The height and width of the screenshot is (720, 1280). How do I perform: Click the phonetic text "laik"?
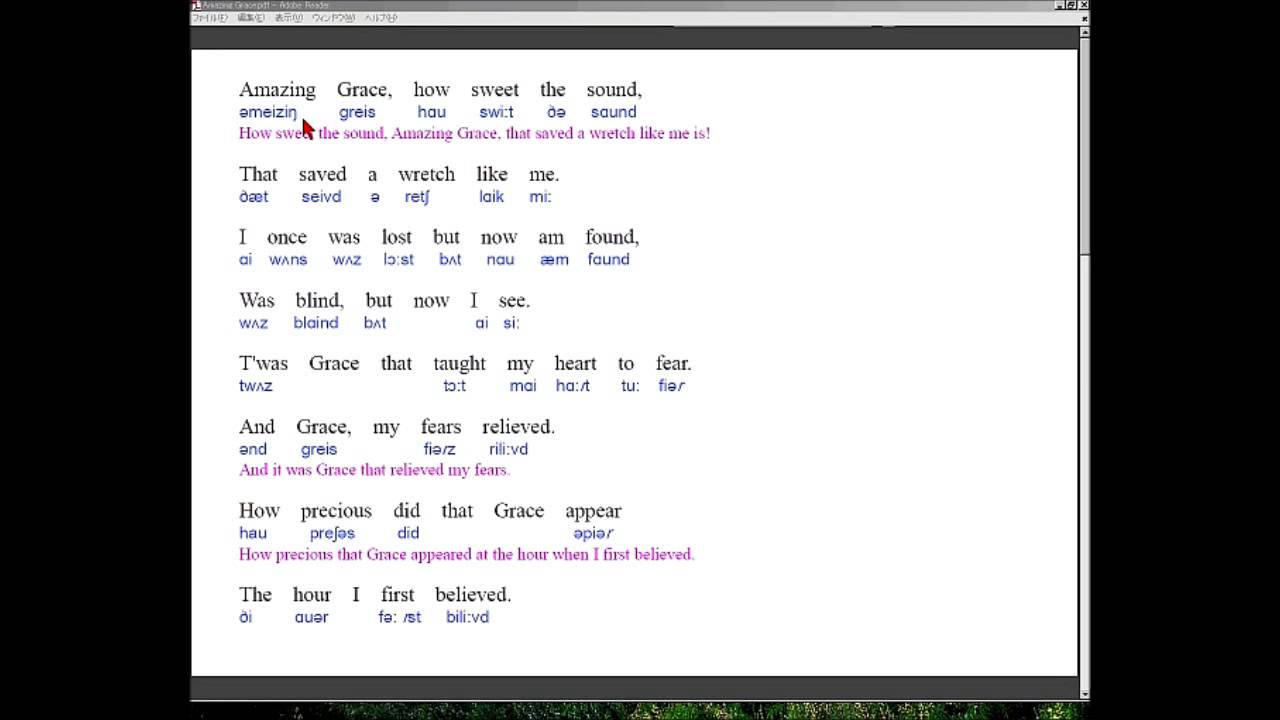(491, 197)
